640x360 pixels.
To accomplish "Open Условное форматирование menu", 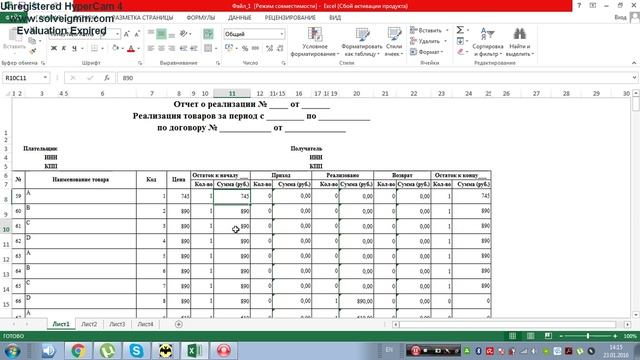I will coord(315,42).
